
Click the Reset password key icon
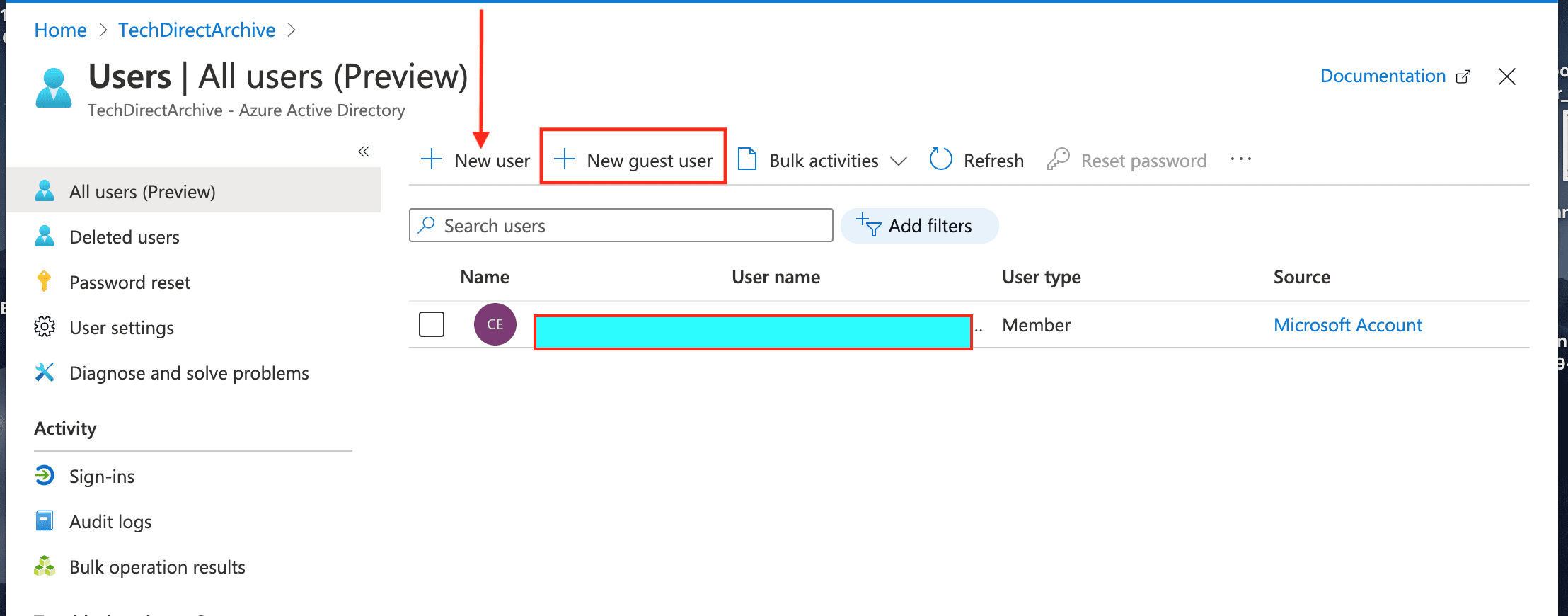(x=1058, y=159)
